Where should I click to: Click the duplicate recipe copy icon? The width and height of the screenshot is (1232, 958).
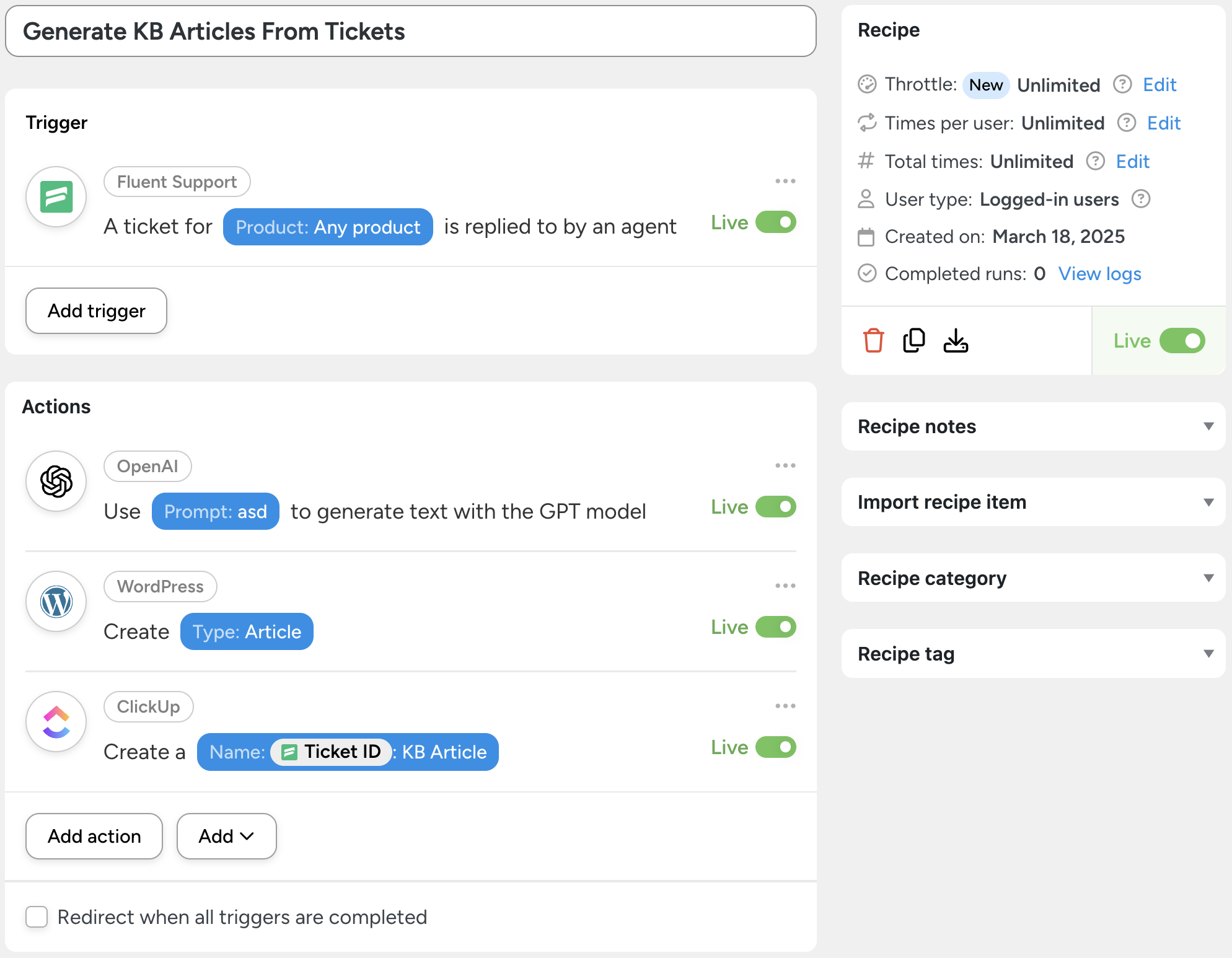914,341
